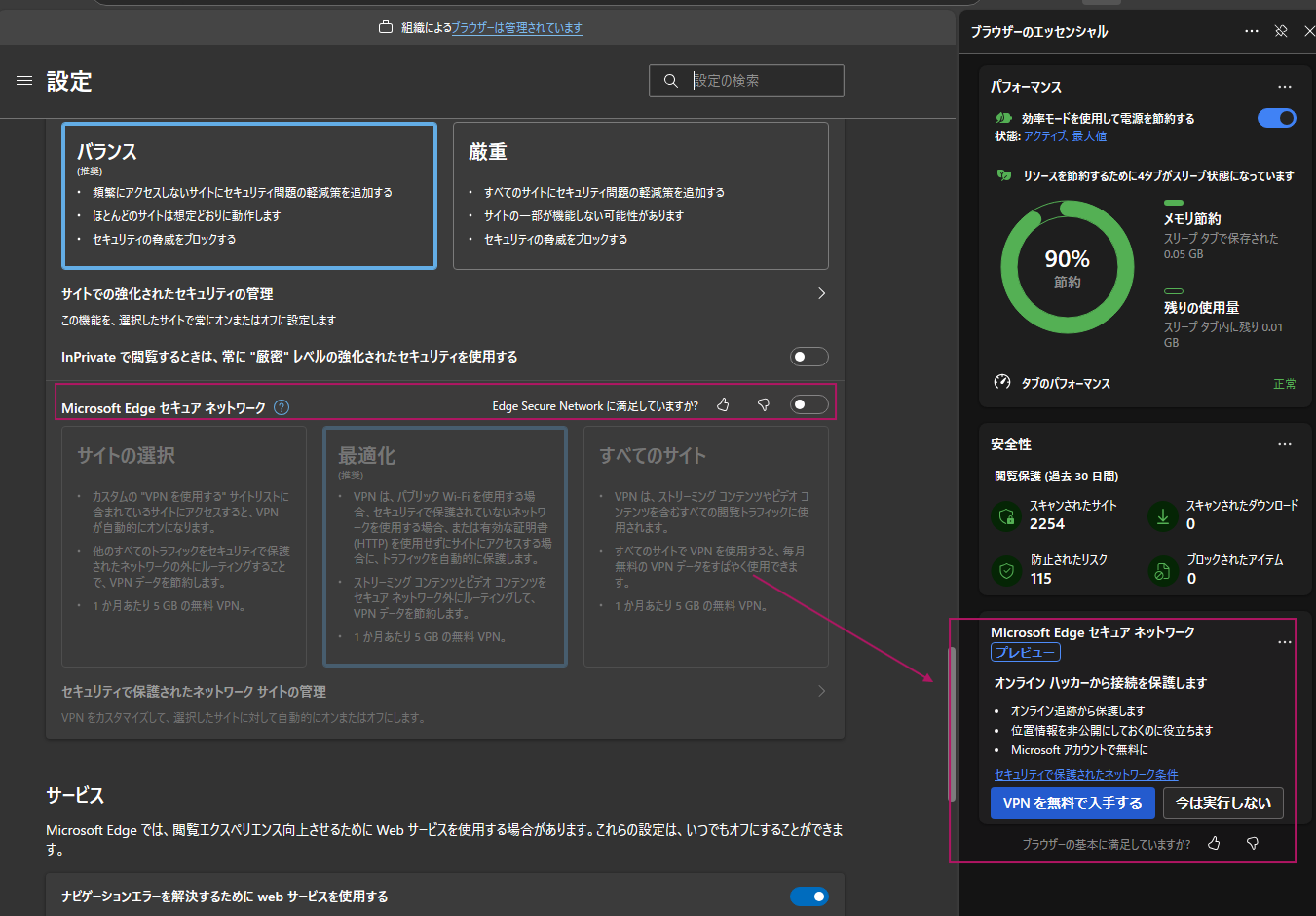Give thumbs down for Edge Secure Network
Screen dimensions: 1316x916
(764, 404)
